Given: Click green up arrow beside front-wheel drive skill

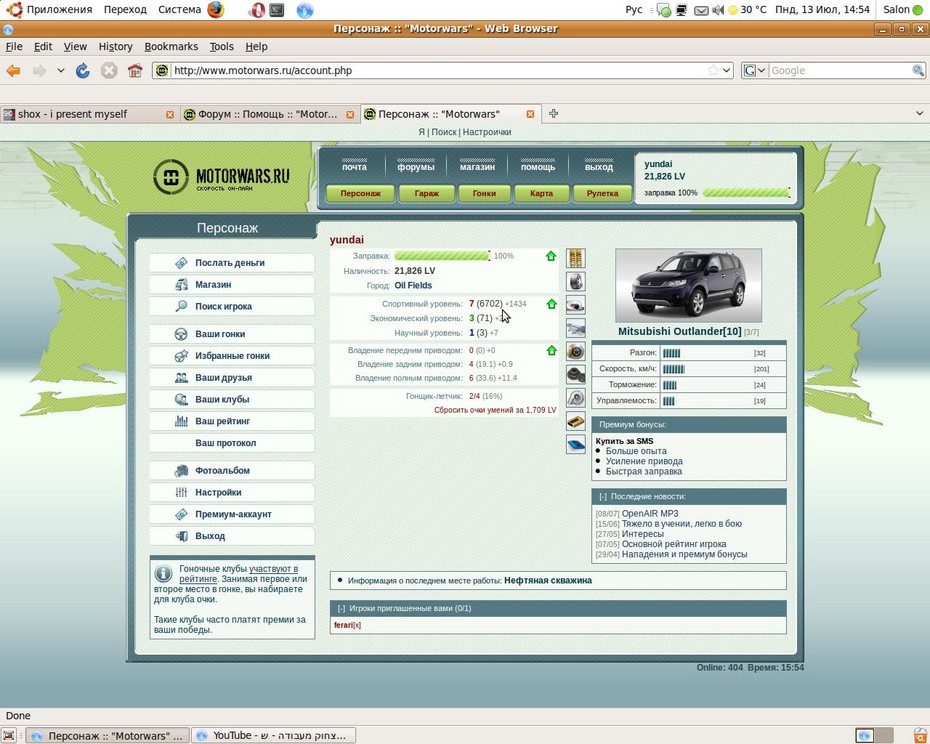Looking at the screenshot, I should [x=552, y=350].
